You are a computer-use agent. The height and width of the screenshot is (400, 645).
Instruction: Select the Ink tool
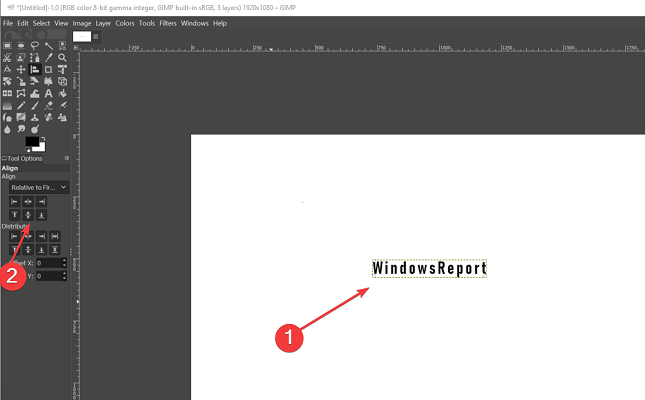7,118
